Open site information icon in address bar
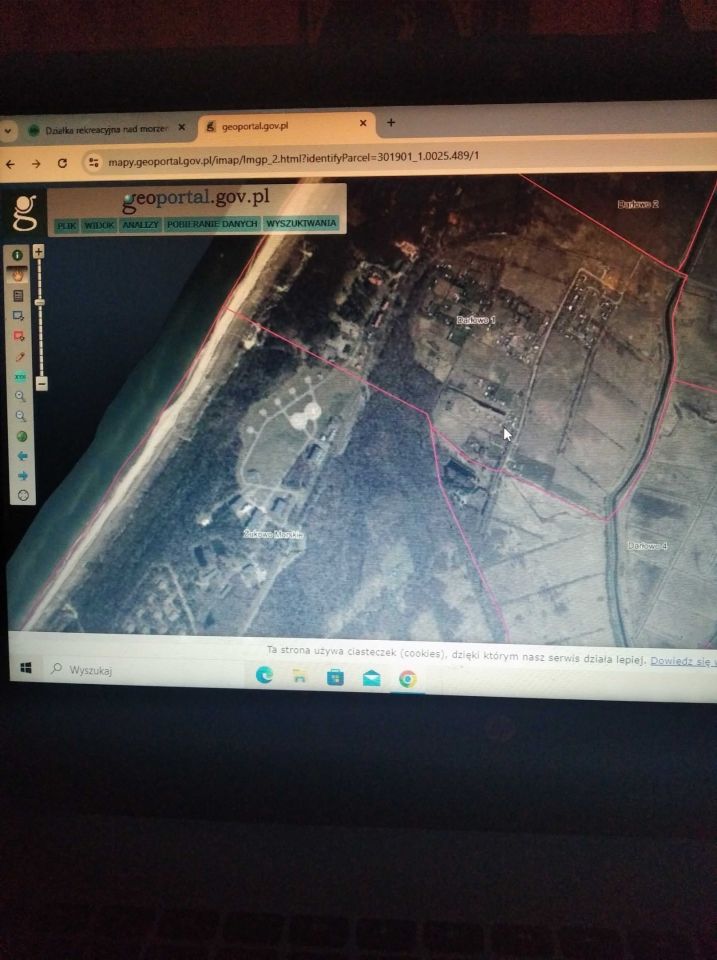The height and width of the screenshot is (960, 717). 94,162
